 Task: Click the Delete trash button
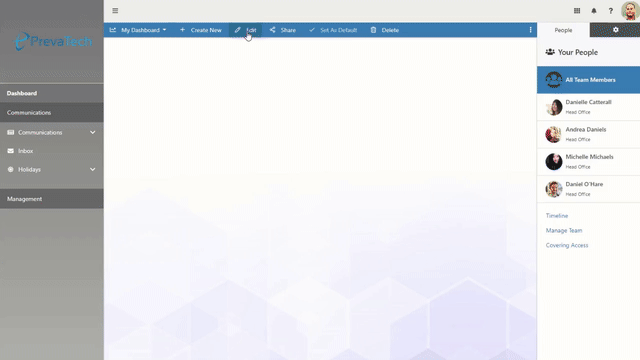(x=384, y=30)
